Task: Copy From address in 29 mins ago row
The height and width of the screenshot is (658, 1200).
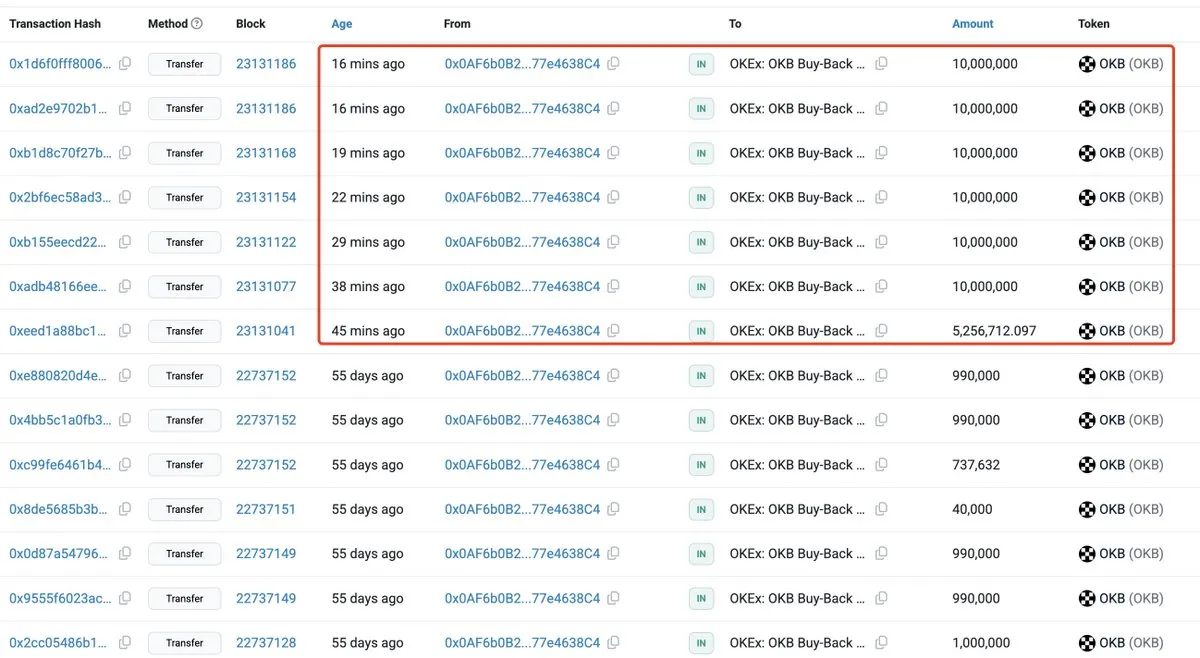Action: click(x=614, y=242)
